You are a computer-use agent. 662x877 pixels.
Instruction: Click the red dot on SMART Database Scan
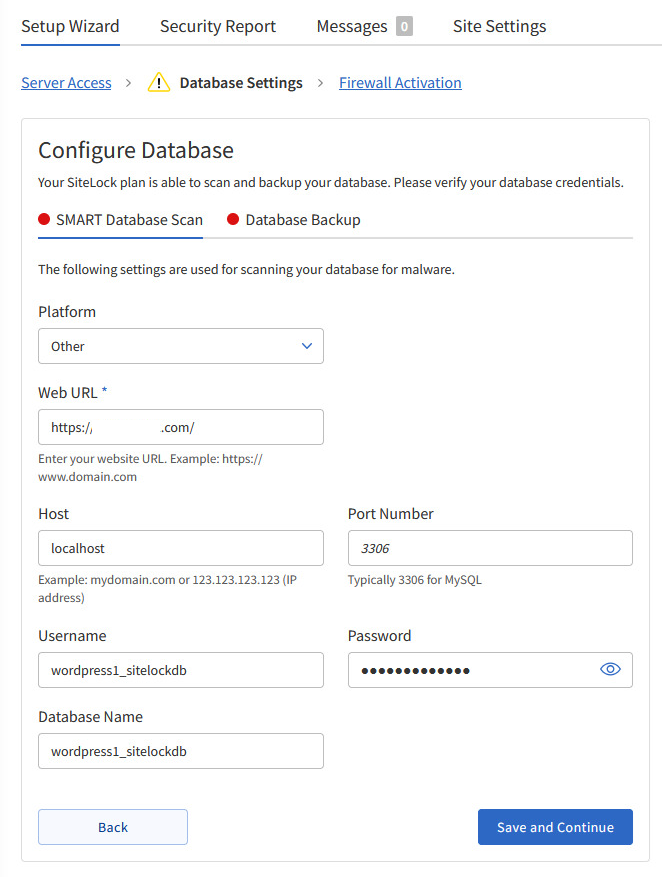point(42,218)
